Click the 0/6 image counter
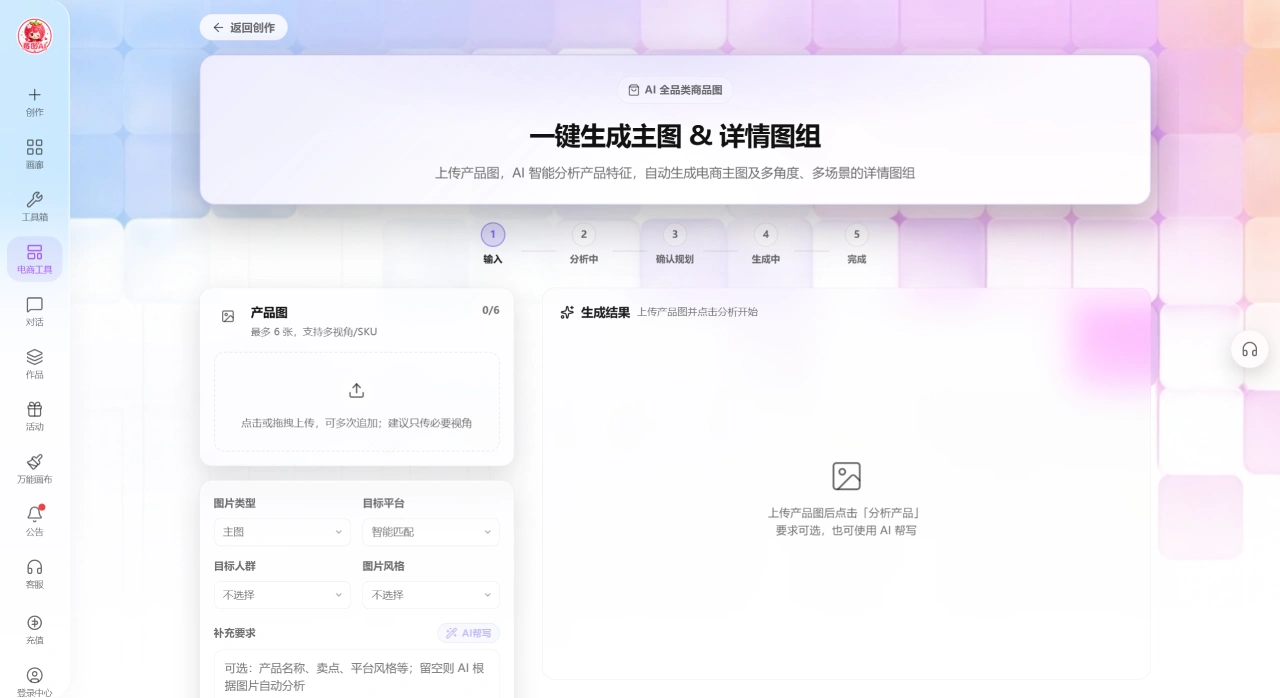Viewport: 1280px width, 698px height. pos(491,310)
